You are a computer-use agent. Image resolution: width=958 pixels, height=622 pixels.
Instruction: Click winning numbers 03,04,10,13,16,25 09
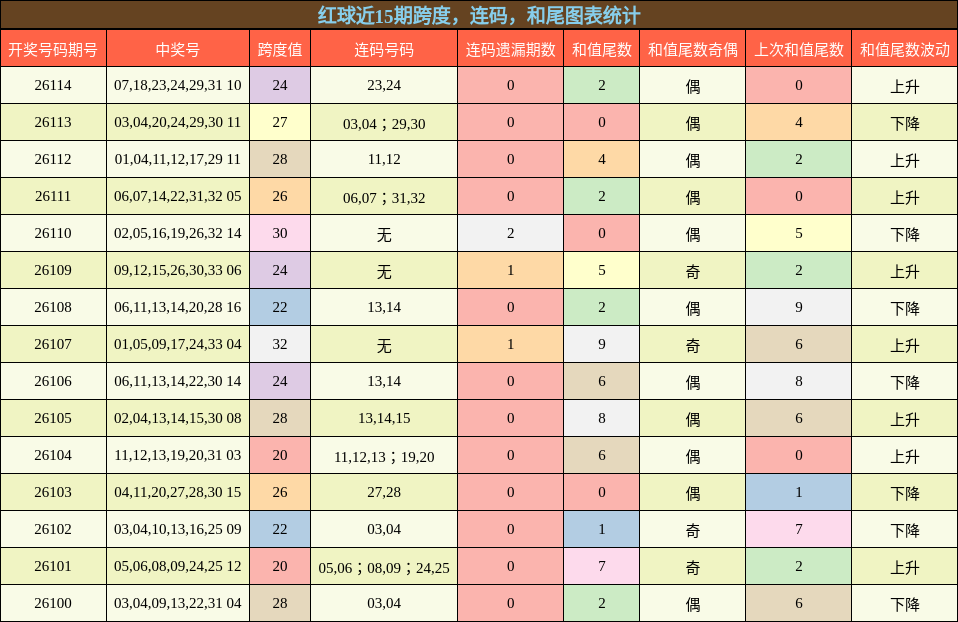(x=178, y=529)
